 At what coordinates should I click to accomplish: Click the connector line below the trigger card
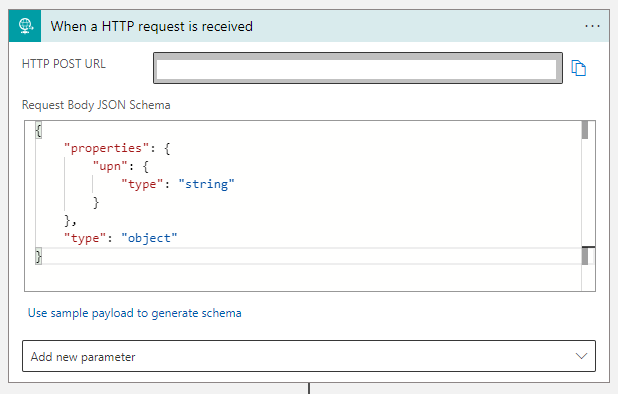click(x=309, y=388)
